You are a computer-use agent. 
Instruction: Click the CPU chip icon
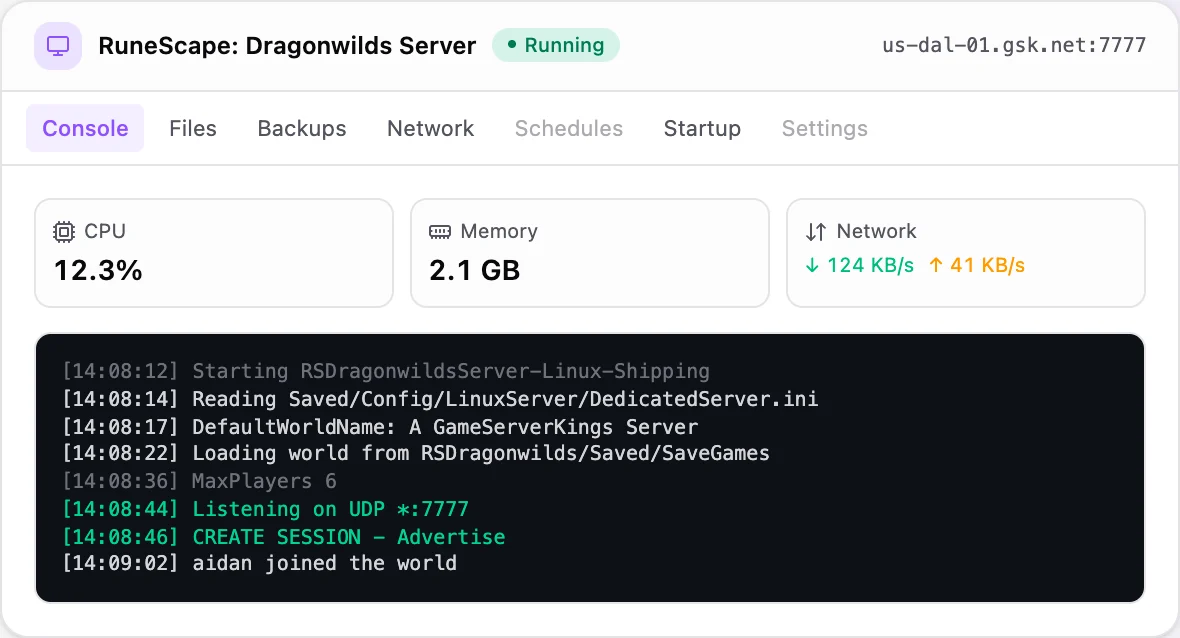64,232
